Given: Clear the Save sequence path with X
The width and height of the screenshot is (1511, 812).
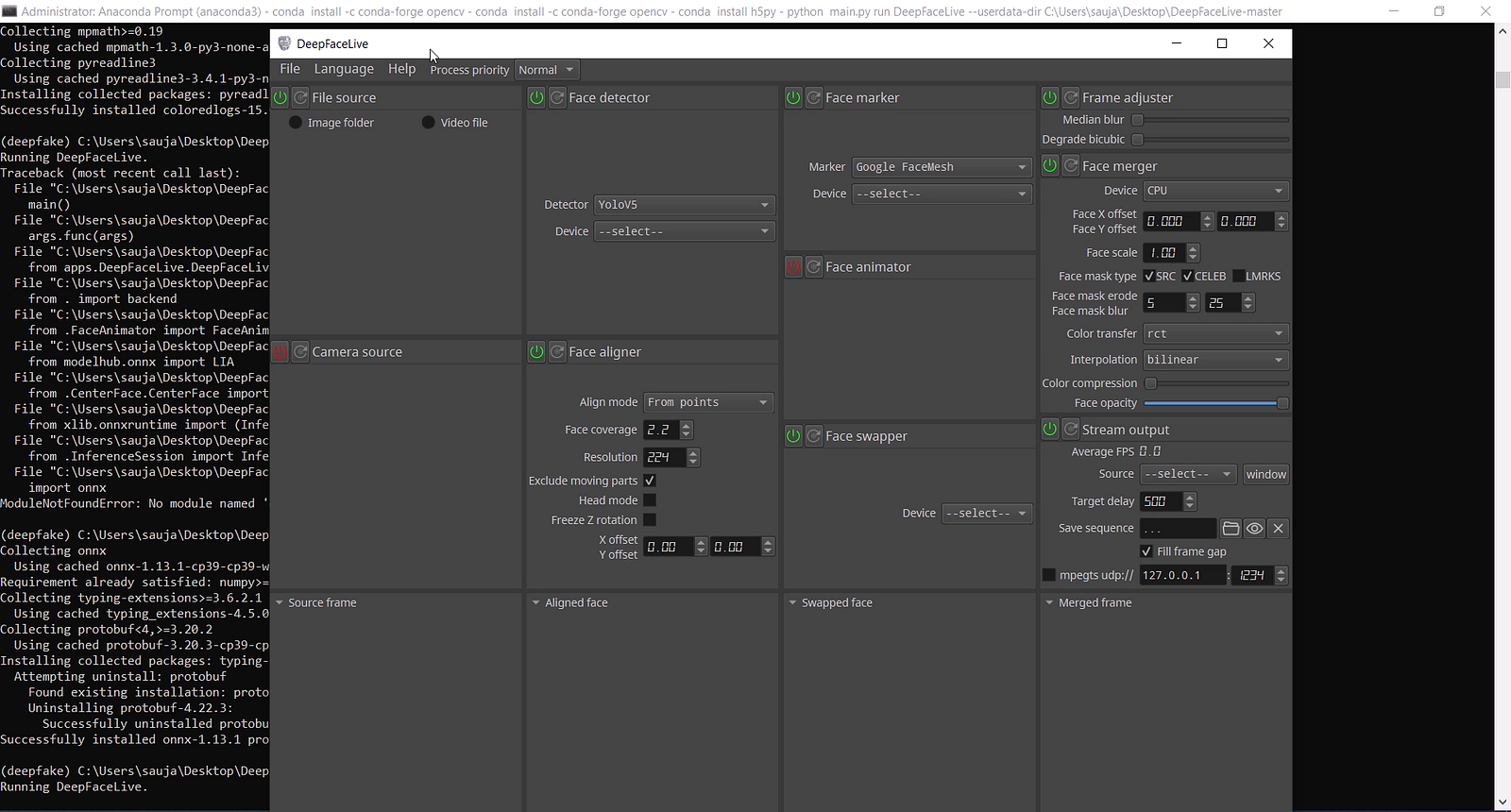Looking at the screenshot, I should coord(1278,528).
